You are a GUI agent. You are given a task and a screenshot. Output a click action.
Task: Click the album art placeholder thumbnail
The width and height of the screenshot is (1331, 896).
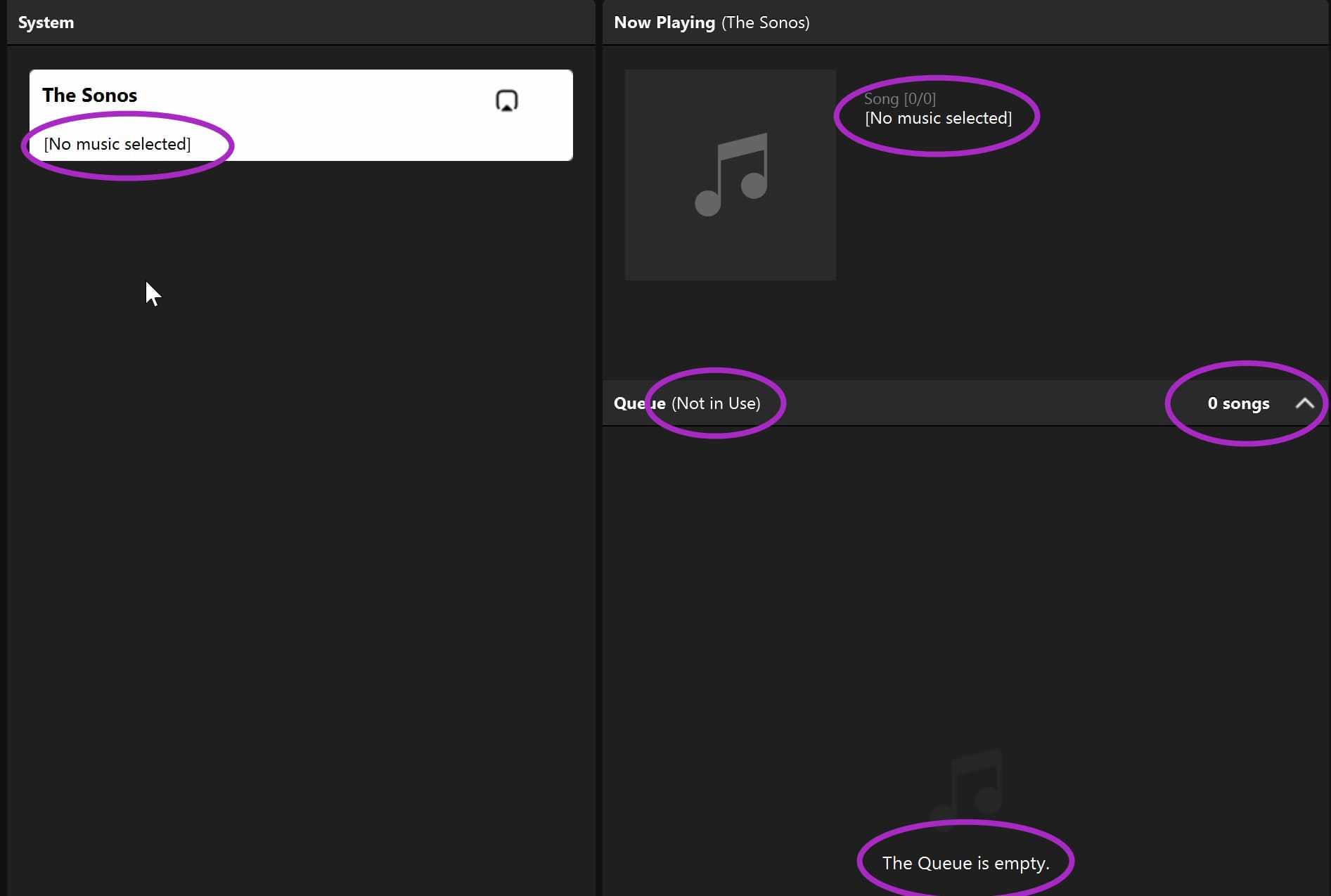(x=730, y=174)
